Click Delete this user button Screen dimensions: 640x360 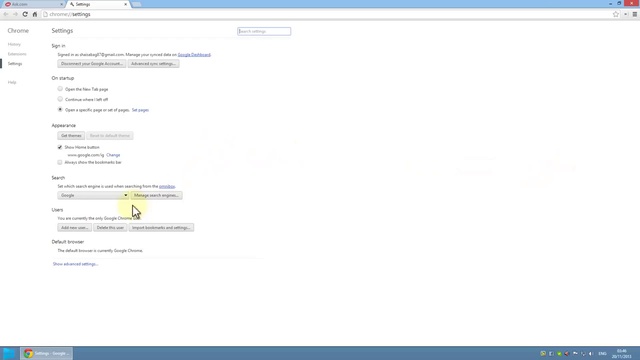tap(110, 228)
